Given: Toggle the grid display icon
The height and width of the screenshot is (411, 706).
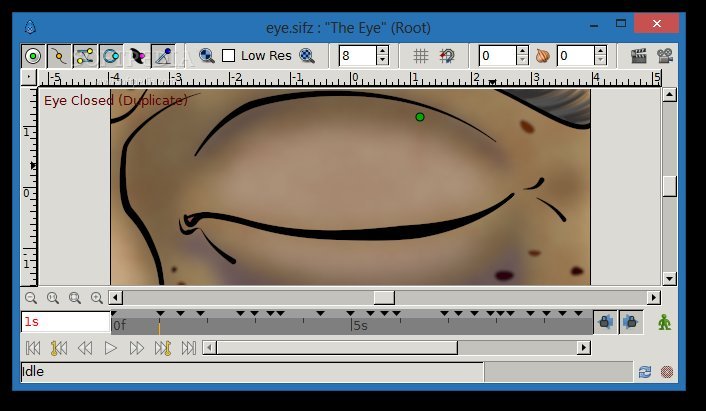Looking at the screenshot, I should click(421, 56).
